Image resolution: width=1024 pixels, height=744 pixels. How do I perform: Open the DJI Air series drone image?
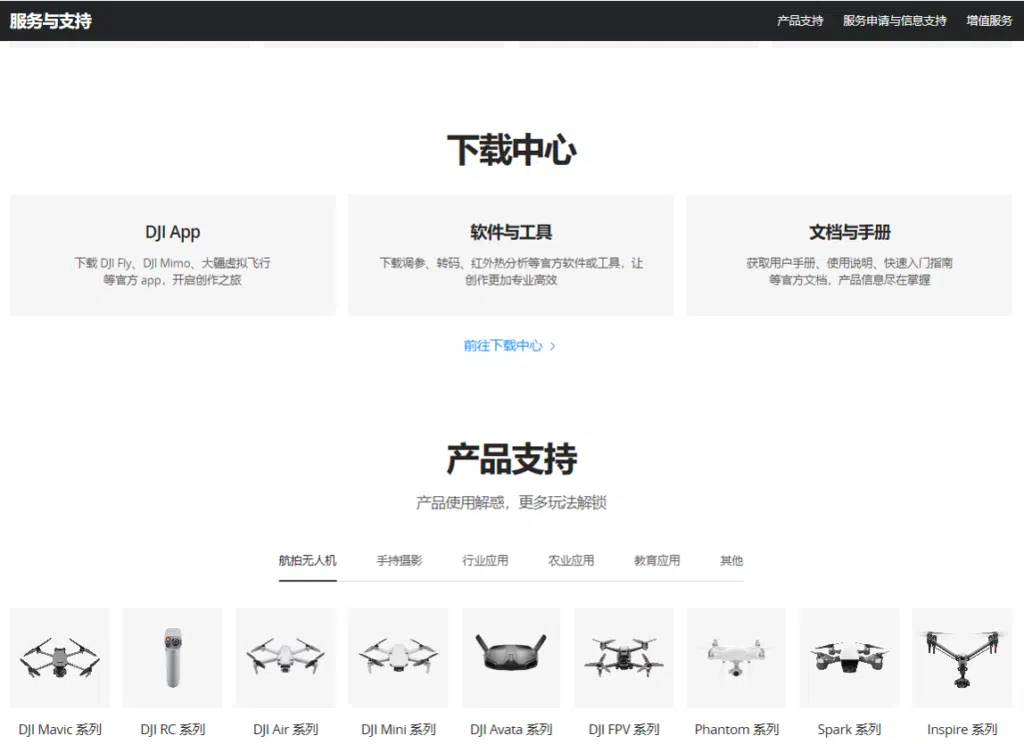(x=285, y=658)
